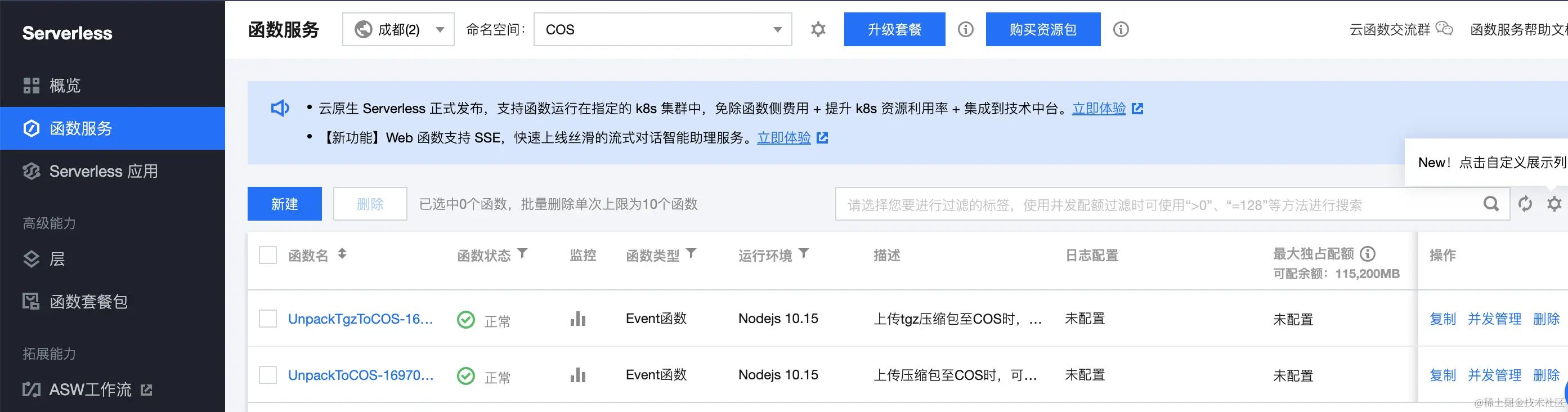1568x412 pixels.
Task: Open 立即体验 link for 云原生 Serverless
Action: pos(1099,108)
